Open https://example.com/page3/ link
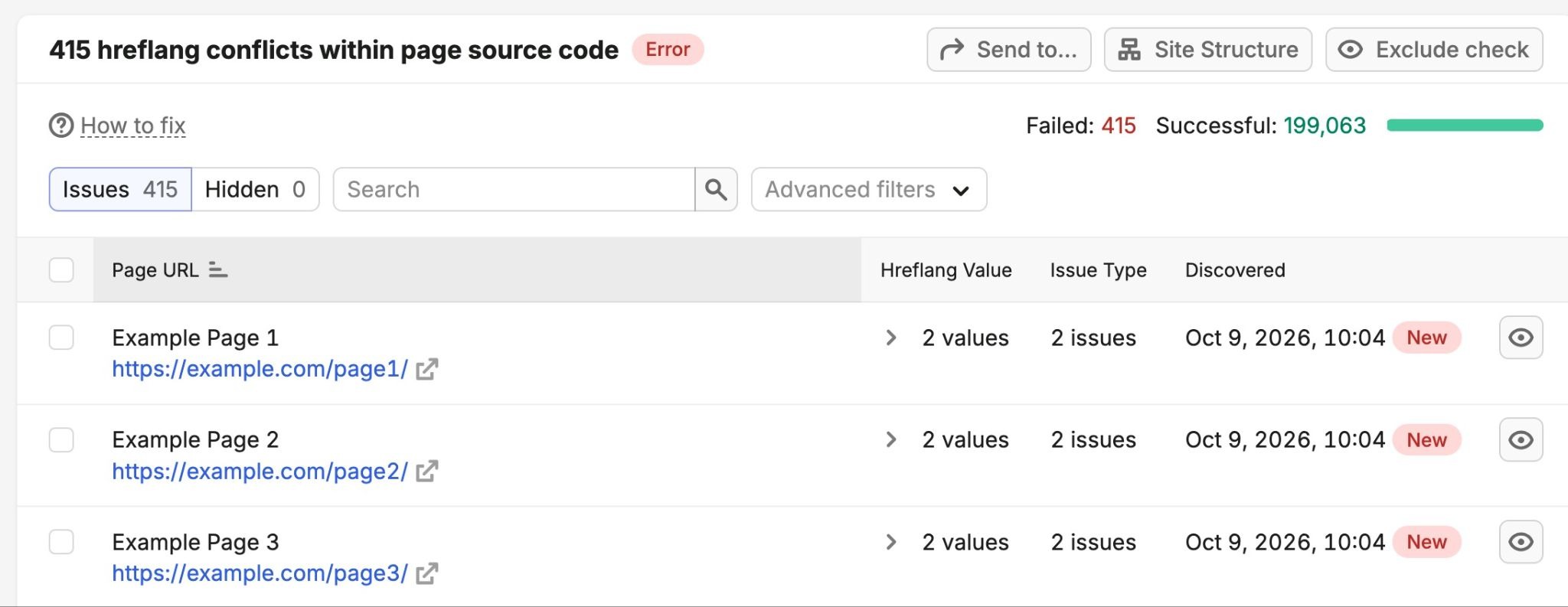 [260, 573]
